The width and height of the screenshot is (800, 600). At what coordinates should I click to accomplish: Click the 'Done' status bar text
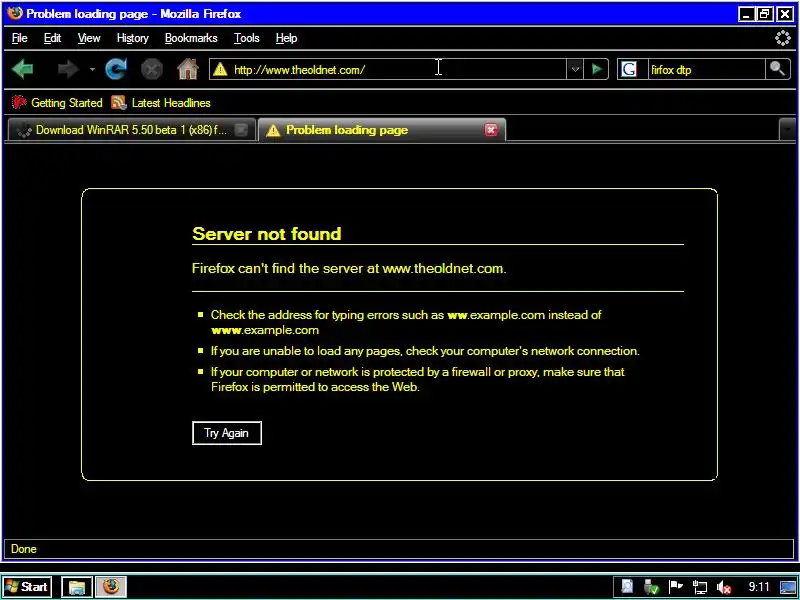tap(23, 549)
